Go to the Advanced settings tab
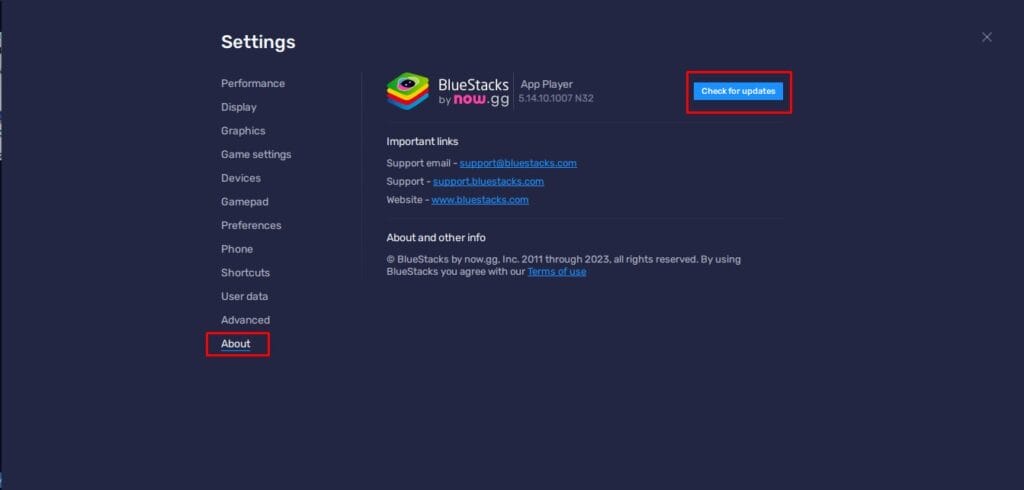 pyautogui.click(x=245, y=320)
